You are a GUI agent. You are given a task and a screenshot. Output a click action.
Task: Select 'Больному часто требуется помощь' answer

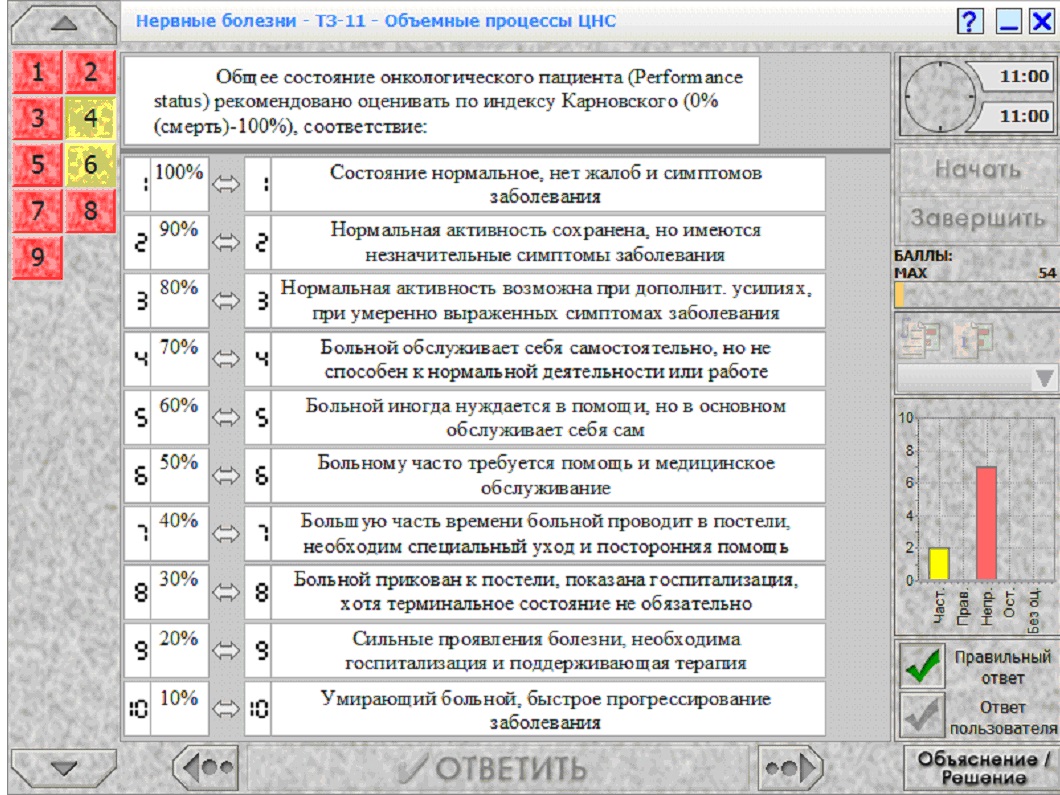point(548,475)
